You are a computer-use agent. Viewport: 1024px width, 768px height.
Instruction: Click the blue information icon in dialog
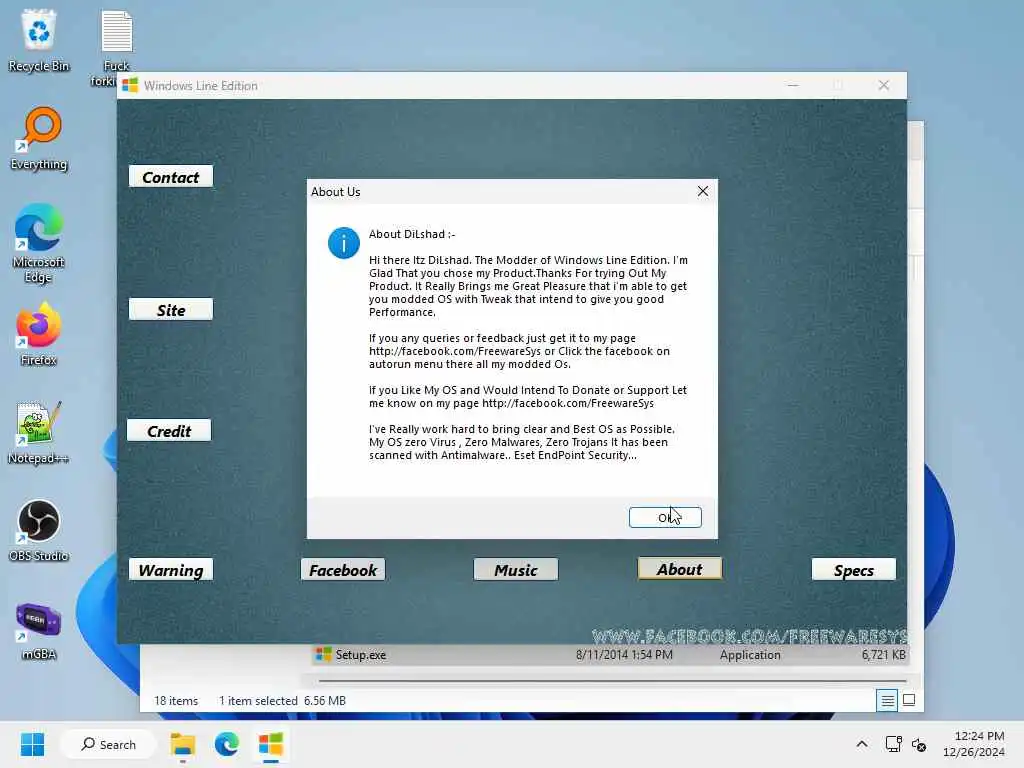coord(344,243)
